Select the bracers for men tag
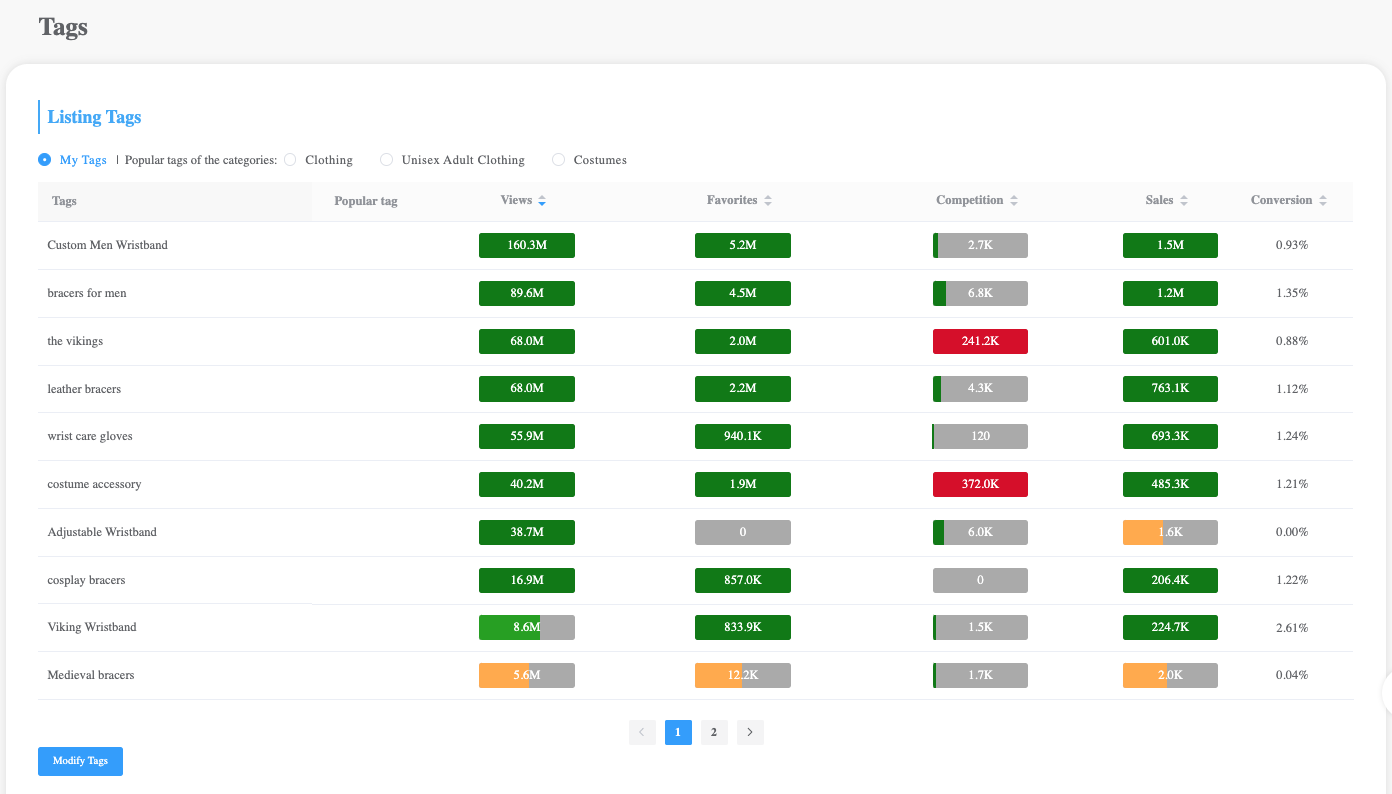 pyautogui.click(x=87, y=293)
